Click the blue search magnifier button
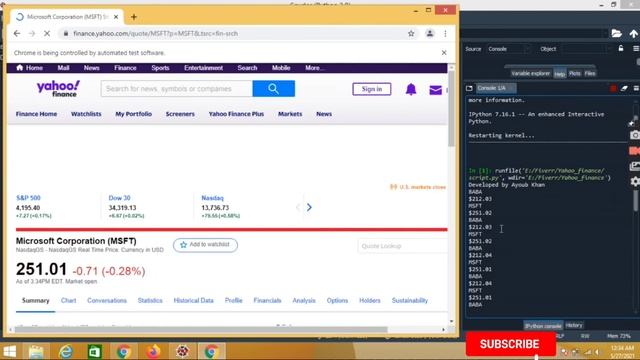This screenshot has height=360, width=640. 273,89
